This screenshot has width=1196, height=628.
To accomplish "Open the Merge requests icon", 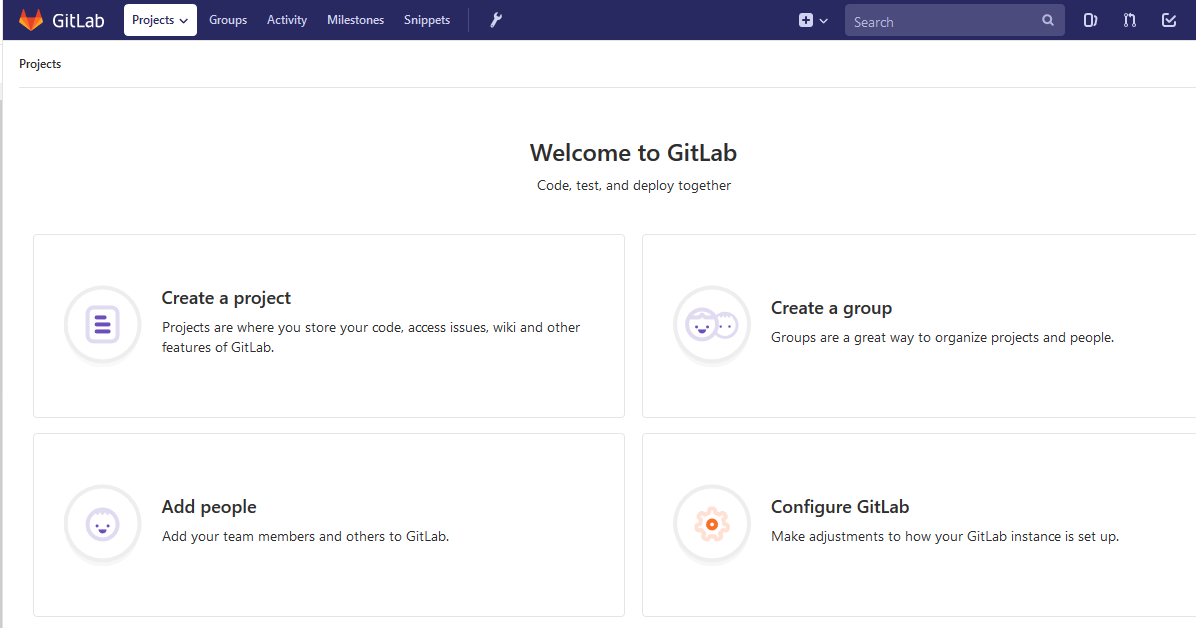I will click(x=1130, y=20).
